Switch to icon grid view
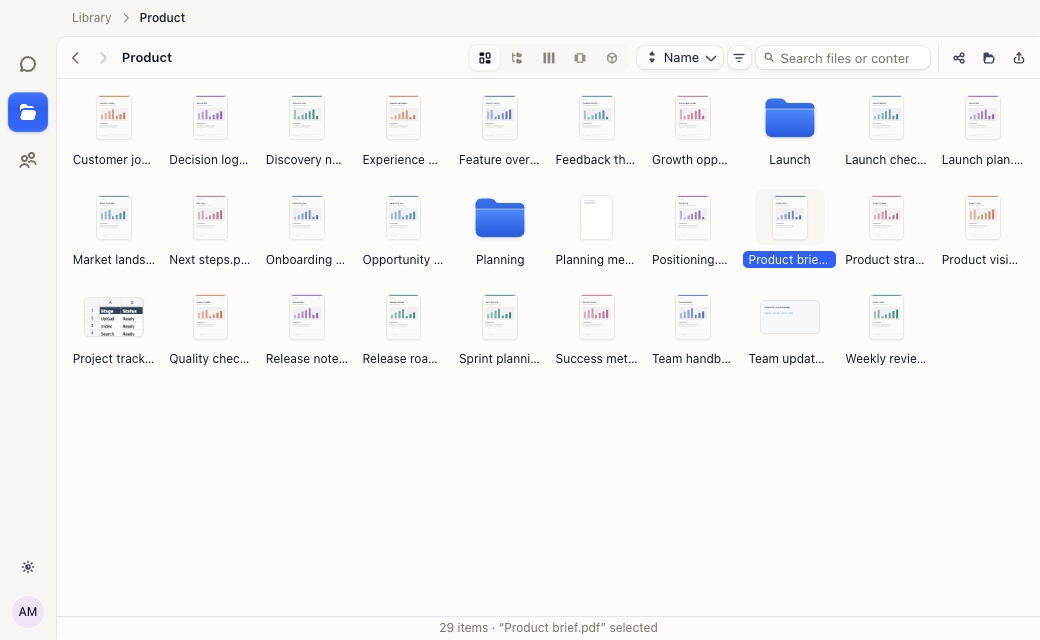Image resolution: width=1040 pixels, height=640 pixels. [485, 58]
